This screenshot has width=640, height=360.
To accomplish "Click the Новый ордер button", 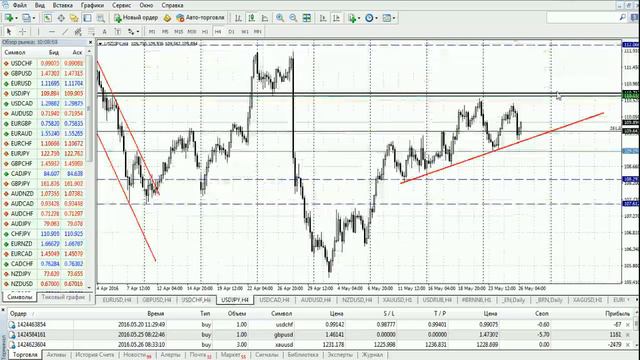I will pos(136,18).
